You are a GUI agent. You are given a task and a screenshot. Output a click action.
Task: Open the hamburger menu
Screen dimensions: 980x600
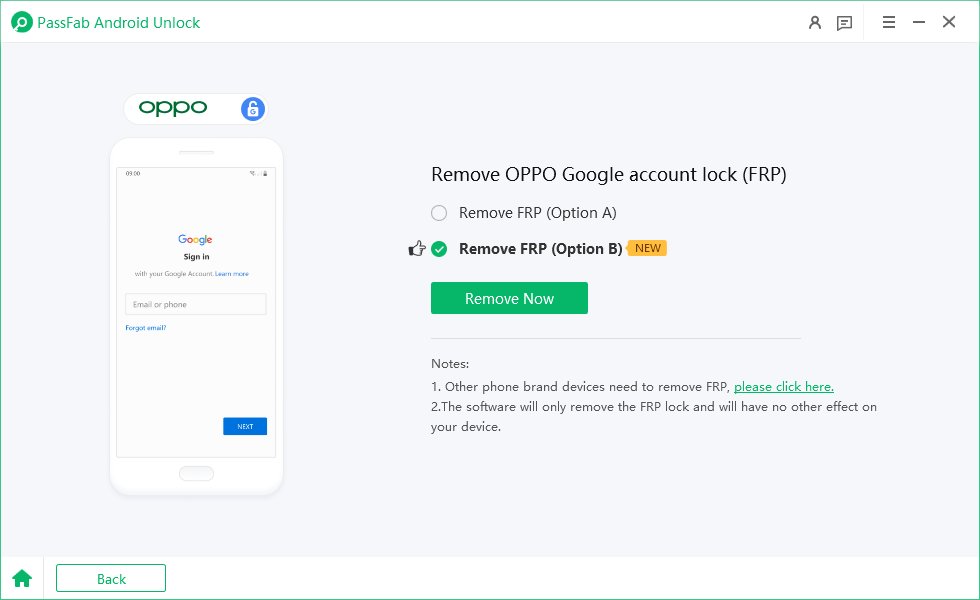[x=889, y=21]
